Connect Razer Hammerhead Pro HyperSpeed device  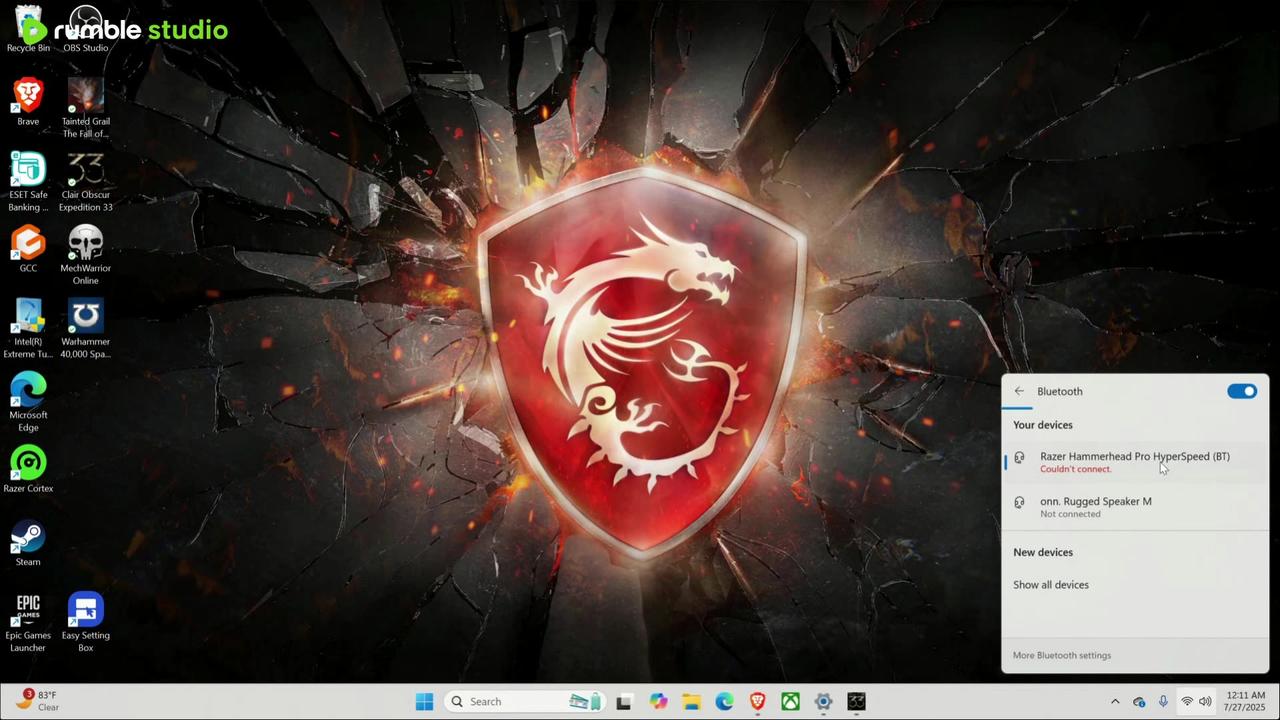pyautogui.click(x=1135, y=461)
